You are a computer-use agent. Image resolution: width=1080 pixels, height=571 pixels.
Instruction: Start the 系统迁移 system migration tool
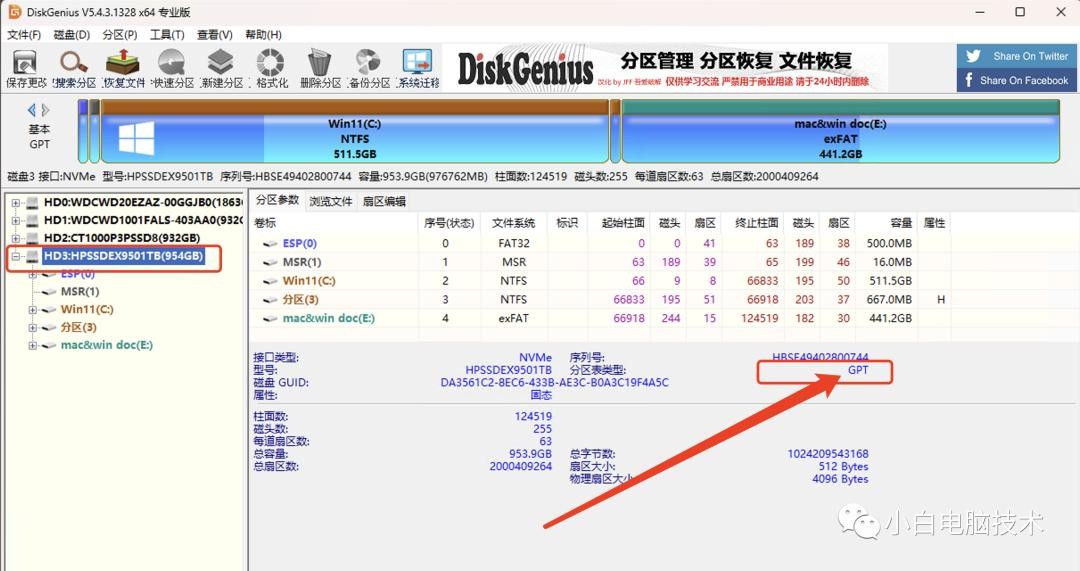[417, 67]
